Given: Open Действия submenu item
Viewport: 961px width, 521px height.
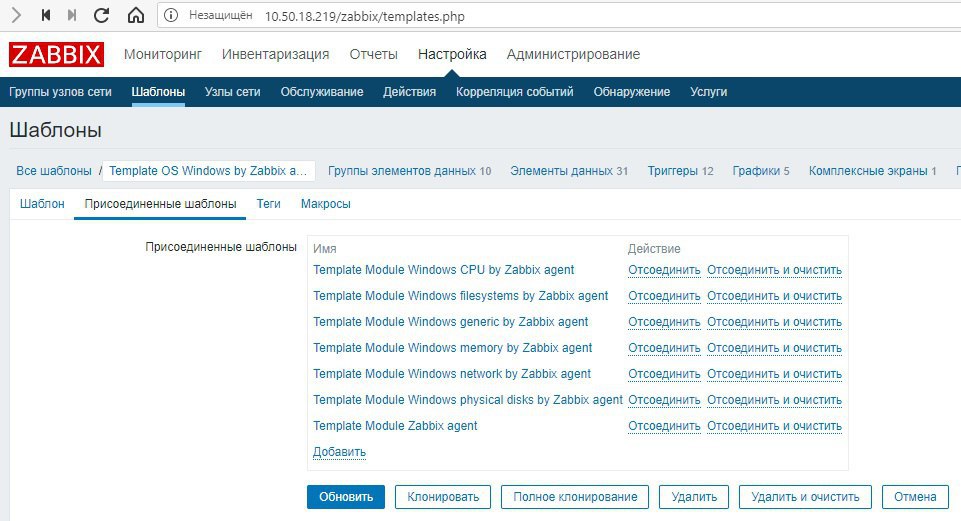Looking at the screenshot, I should (x=409, y=92).
